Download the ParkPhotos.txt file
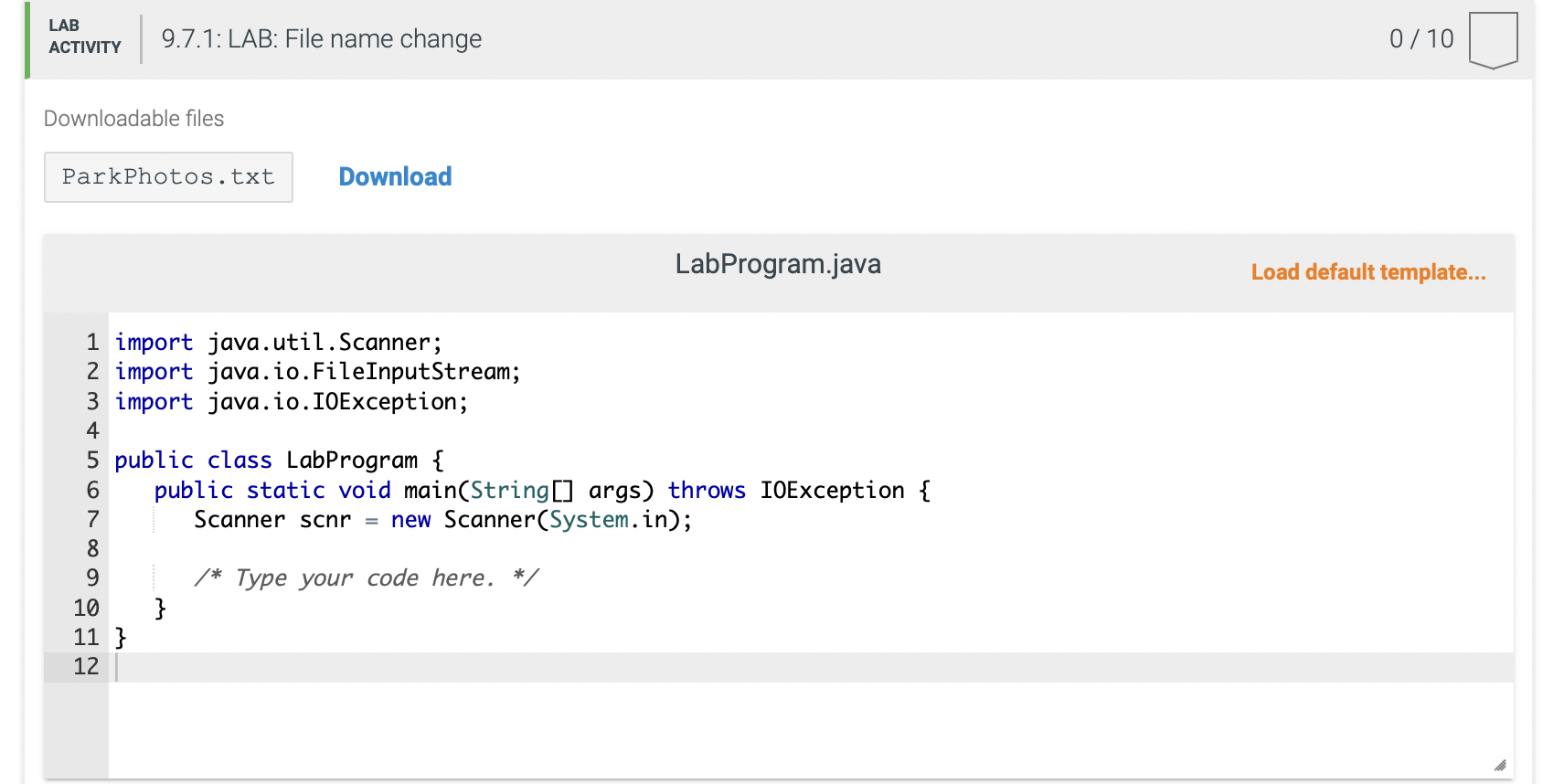Viewport: 1543px width, 784px height. click(395, 176)
